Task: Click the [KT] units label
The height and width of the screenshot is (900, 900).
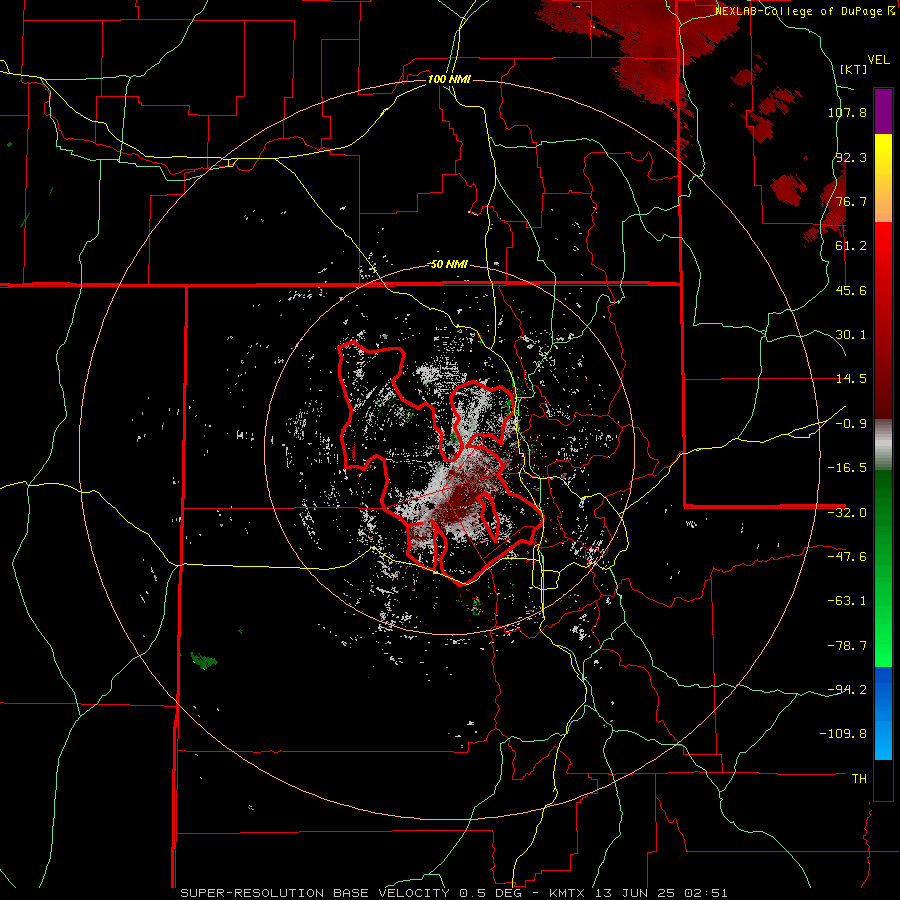Action: (853, 69)
